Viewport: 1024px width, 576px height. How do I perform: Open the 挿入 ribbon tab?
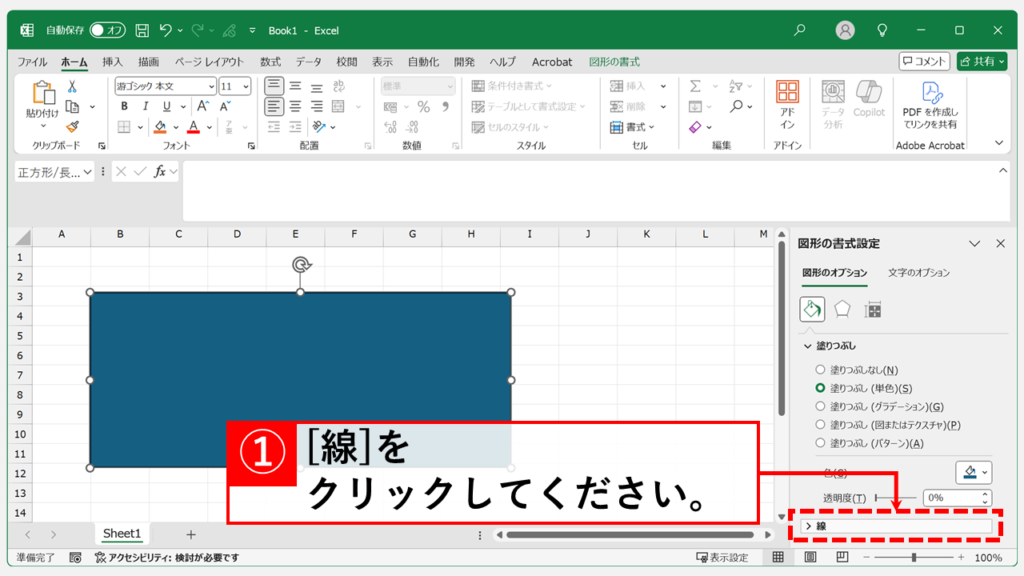112,62
